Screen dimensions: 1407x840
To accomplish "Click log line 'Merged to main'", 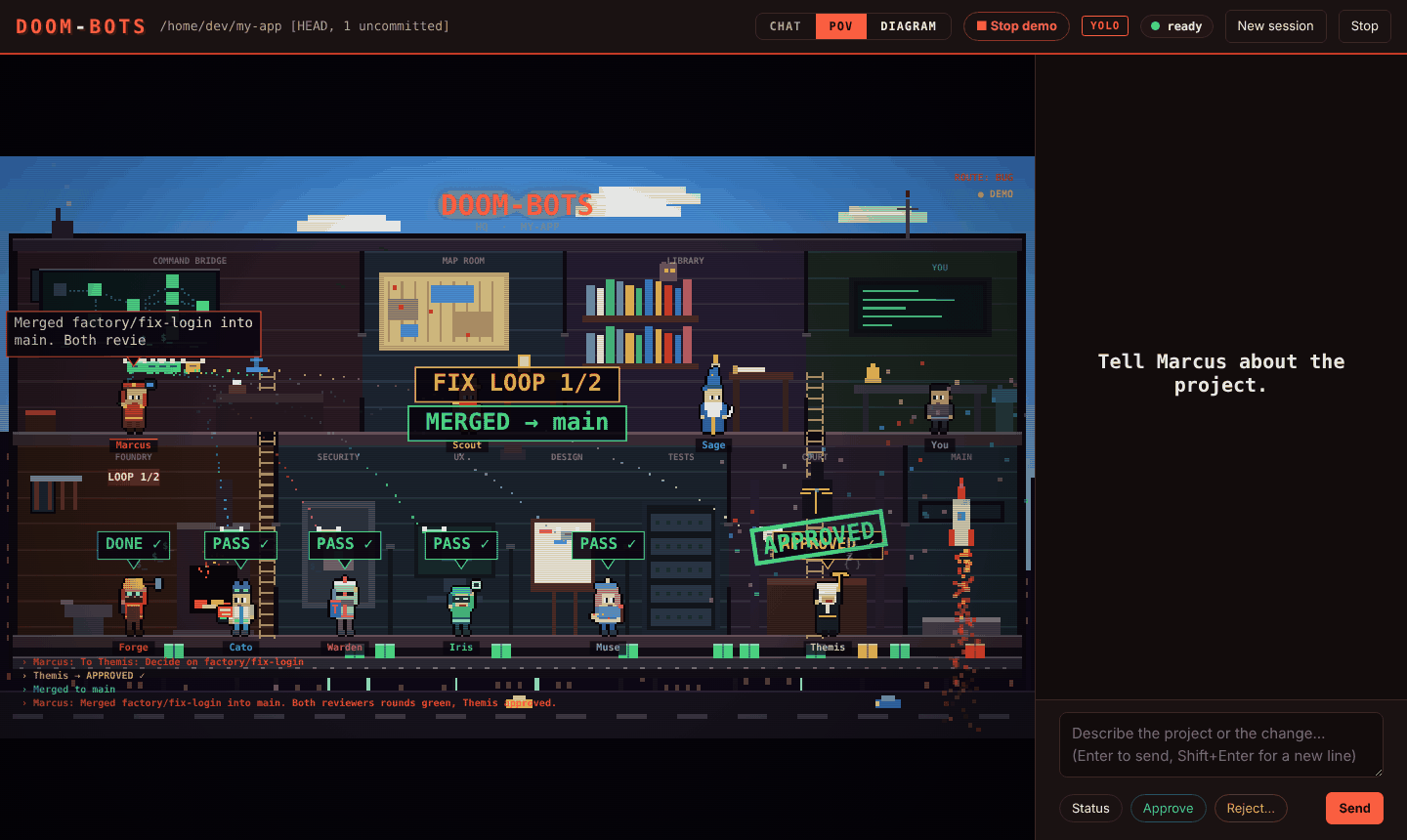I will pos(74,690).
